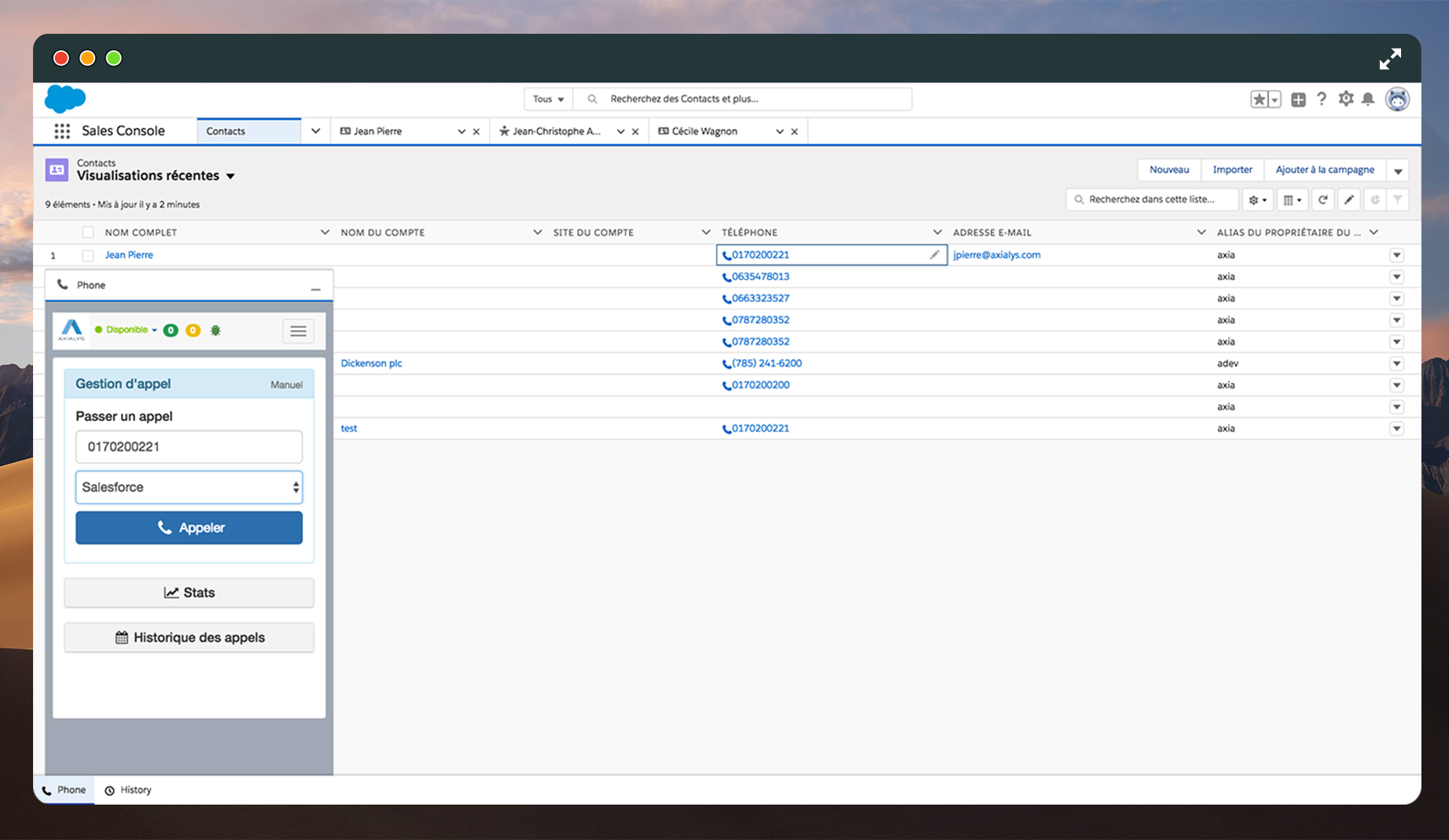Open the jpierre@axialys.com email link
This screenshot has width=1449, height=840.
click(x=996, y=255)
